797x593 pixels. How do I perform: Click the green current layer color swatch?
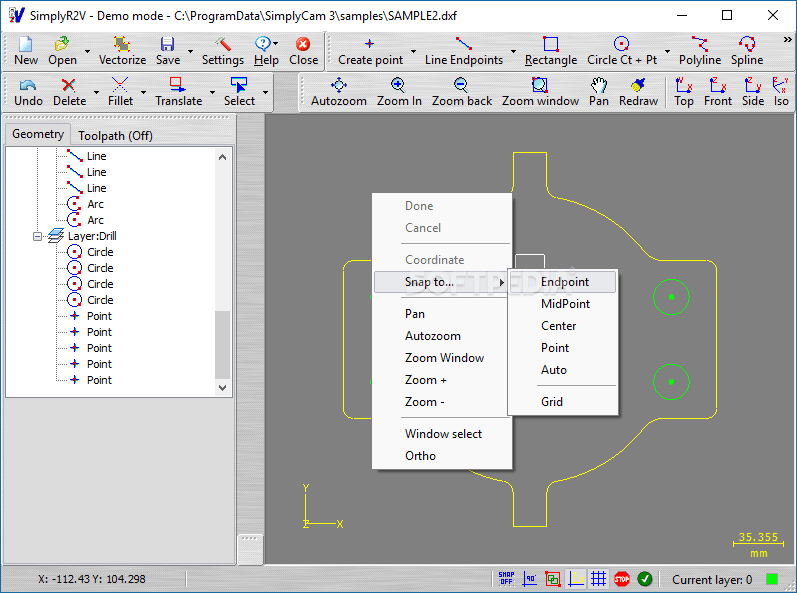coord(772,579)
